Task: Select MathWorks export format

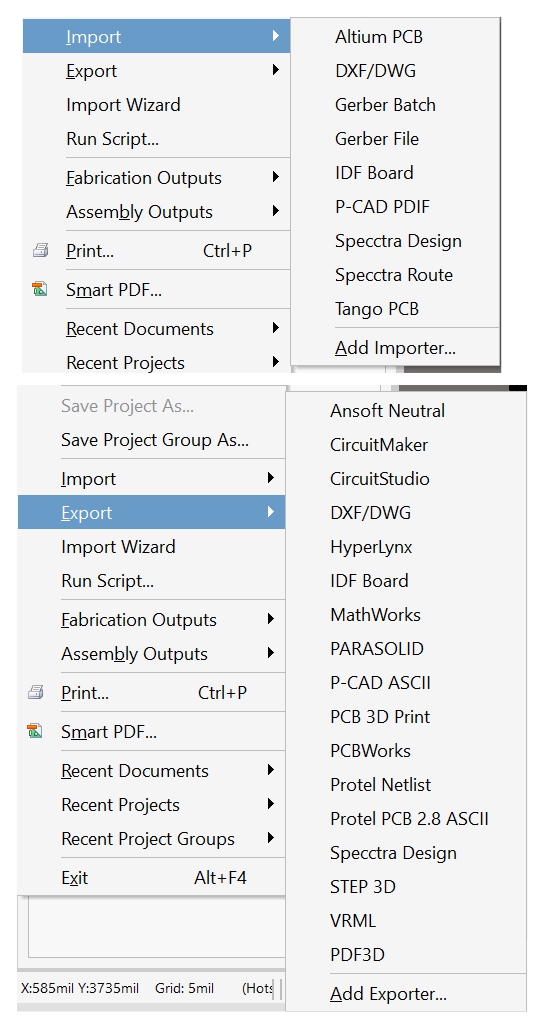Action: point(375,615)
